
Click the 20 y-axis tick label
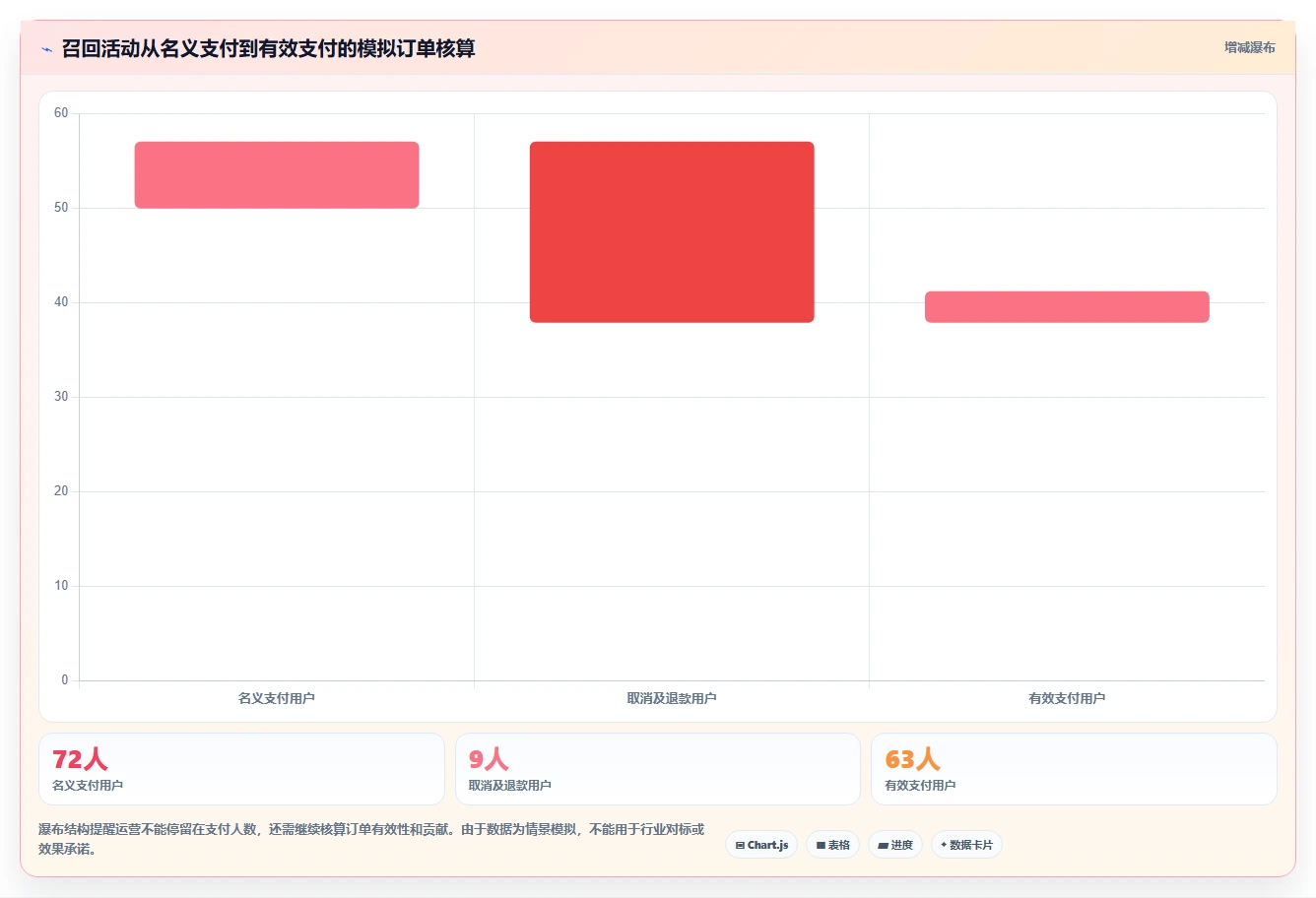[61, 491]
